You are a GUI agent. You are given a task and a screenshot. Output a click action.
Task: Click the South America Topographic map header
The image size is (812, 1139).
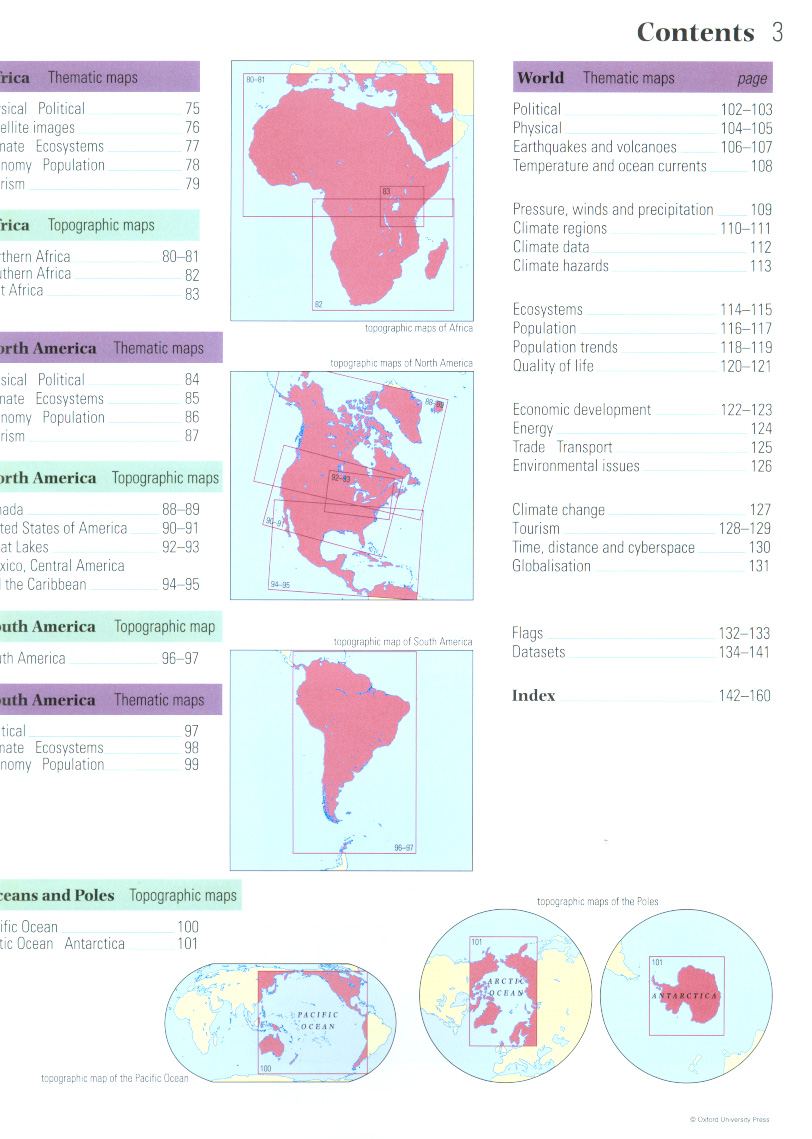tap(108, 627)
